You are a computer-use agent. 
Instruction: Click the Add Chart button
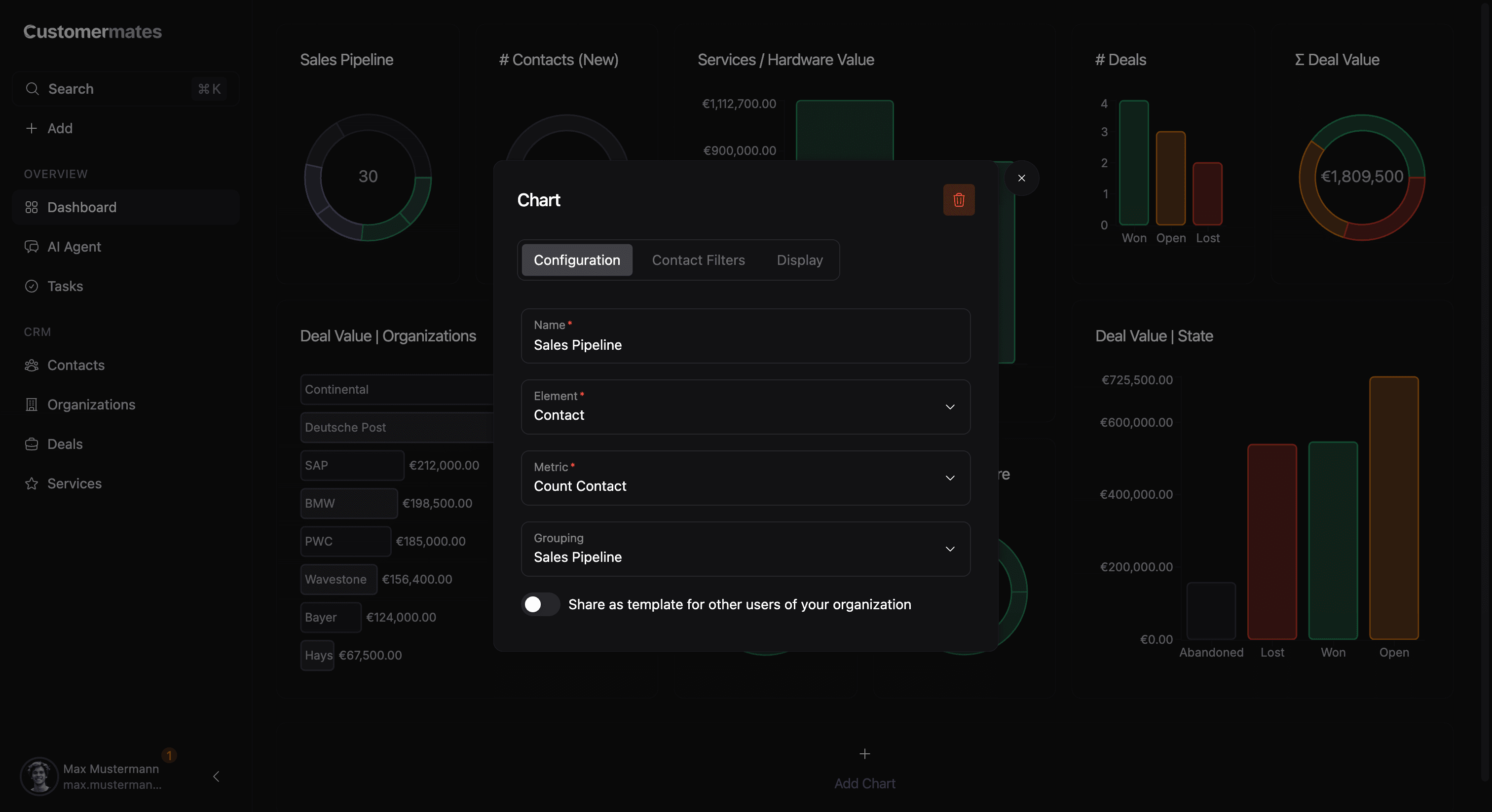[x=864, y=768]
